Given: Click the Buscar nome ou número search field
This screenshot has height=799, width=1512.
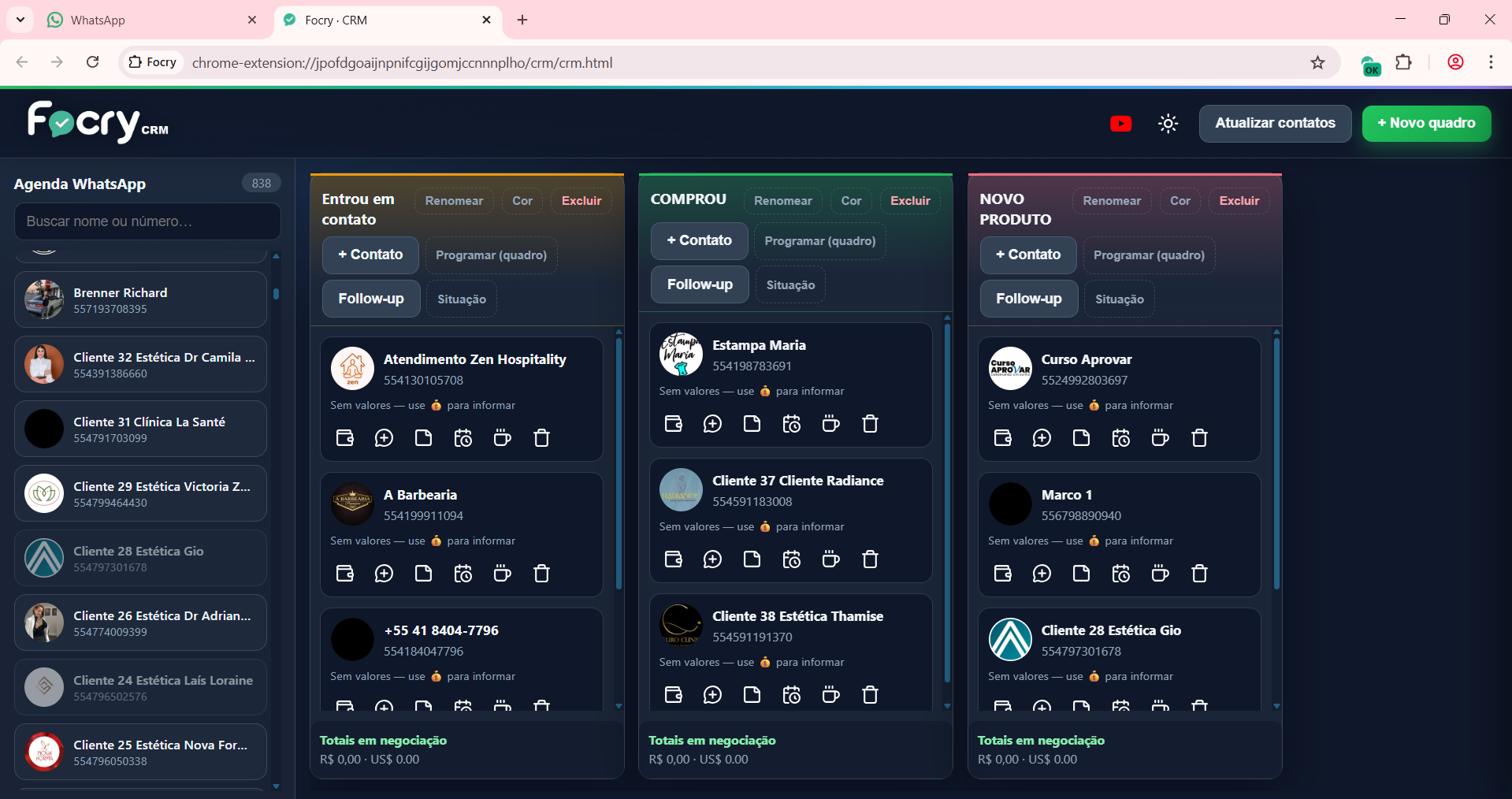Looking at the screenshot, I should (x=147, y=221).
